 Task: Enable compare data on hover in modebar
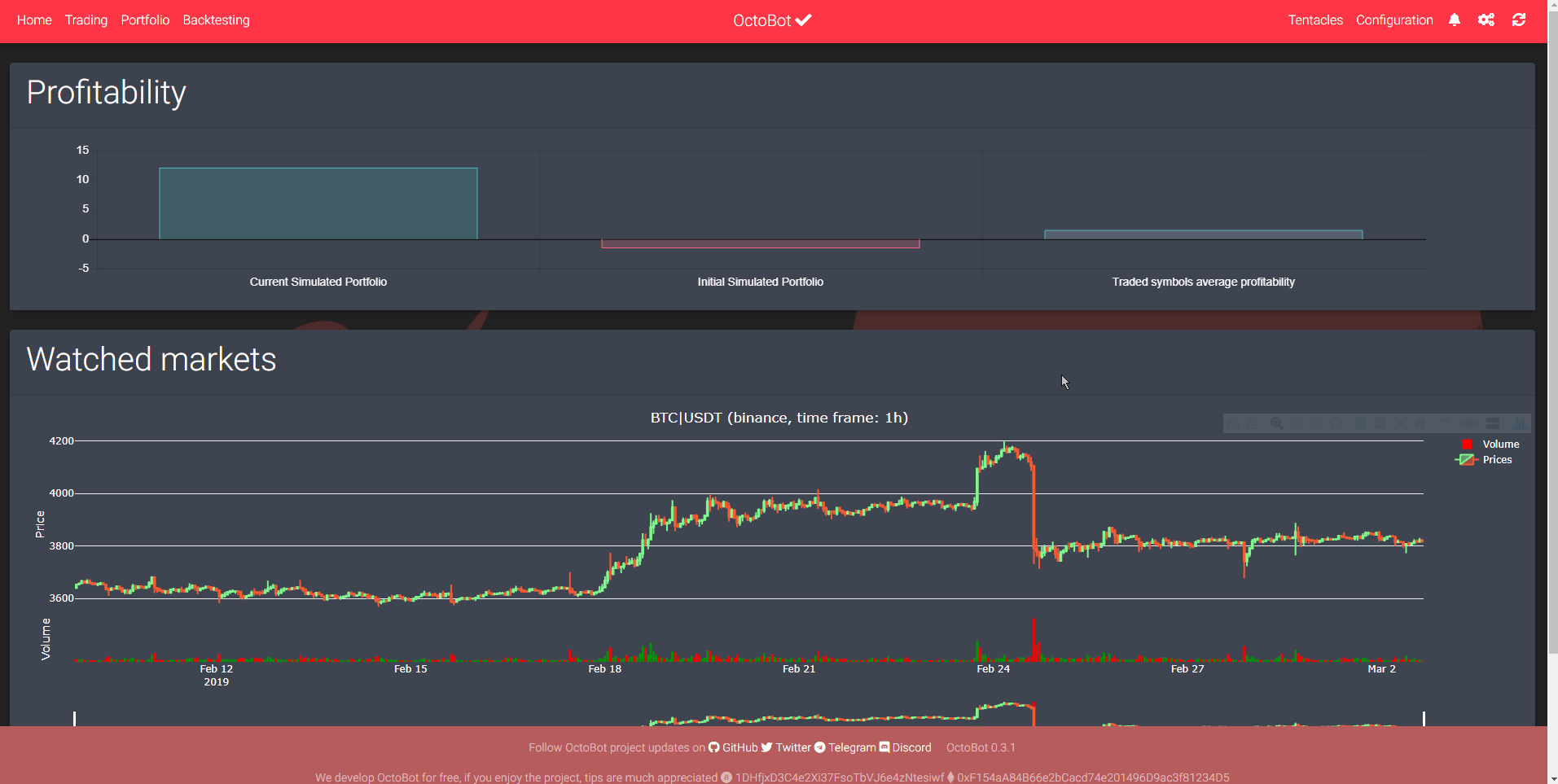(1493, 423)
